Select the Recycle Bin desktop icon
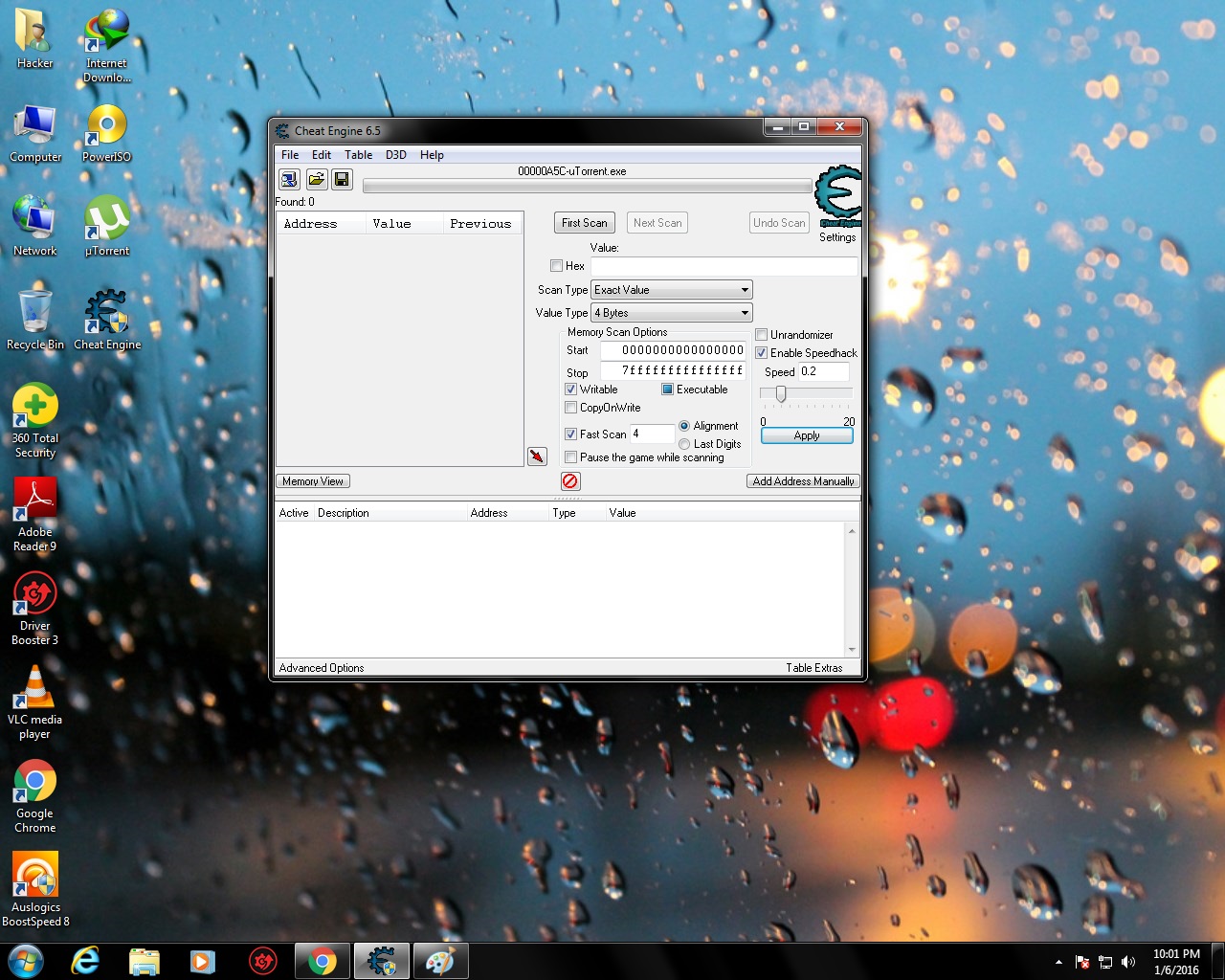Image resolution: width=1225 pixels, height=980 pixels. click(35, 321)
